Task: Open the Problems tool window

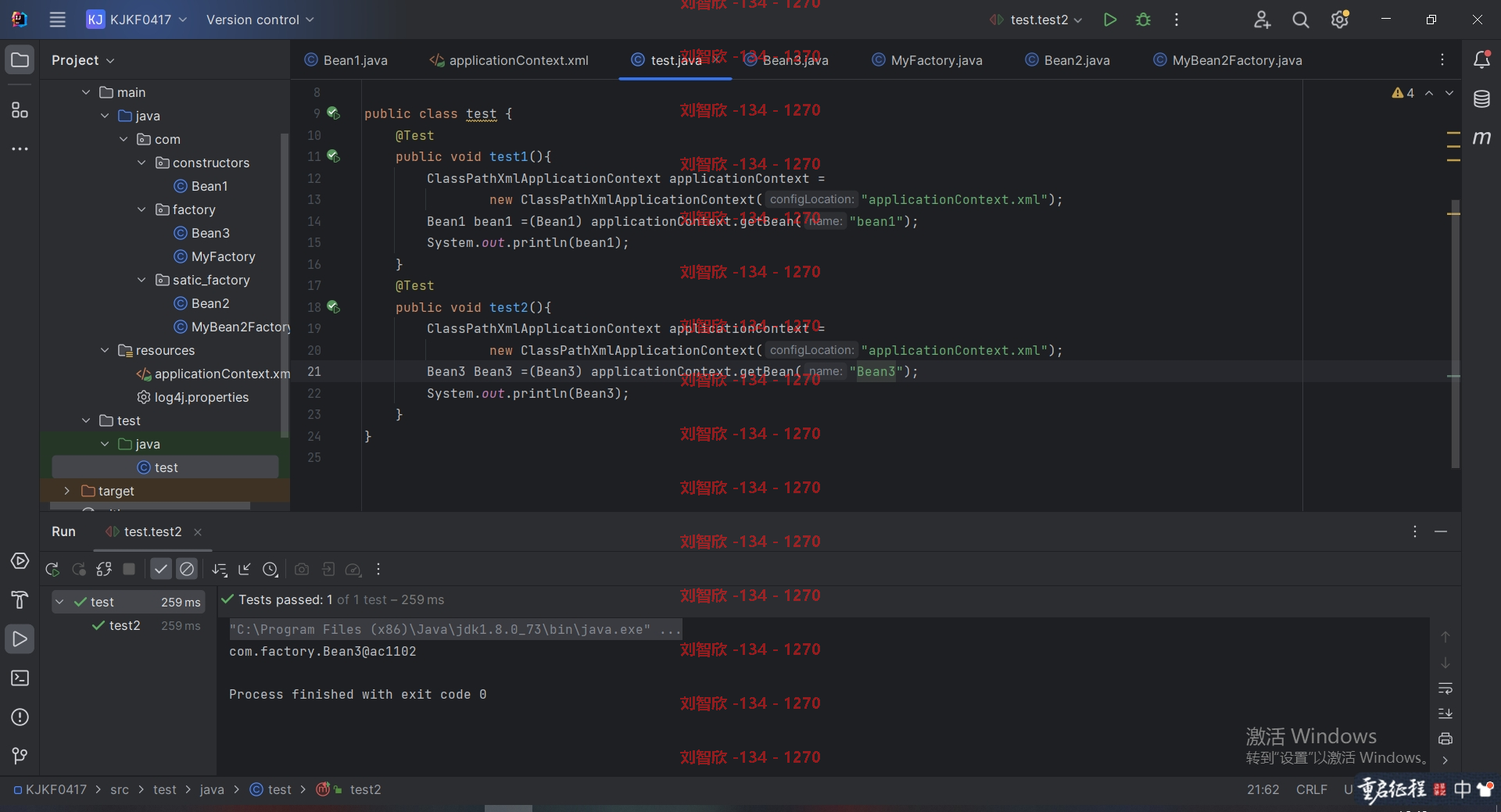Action: point(20,717)
